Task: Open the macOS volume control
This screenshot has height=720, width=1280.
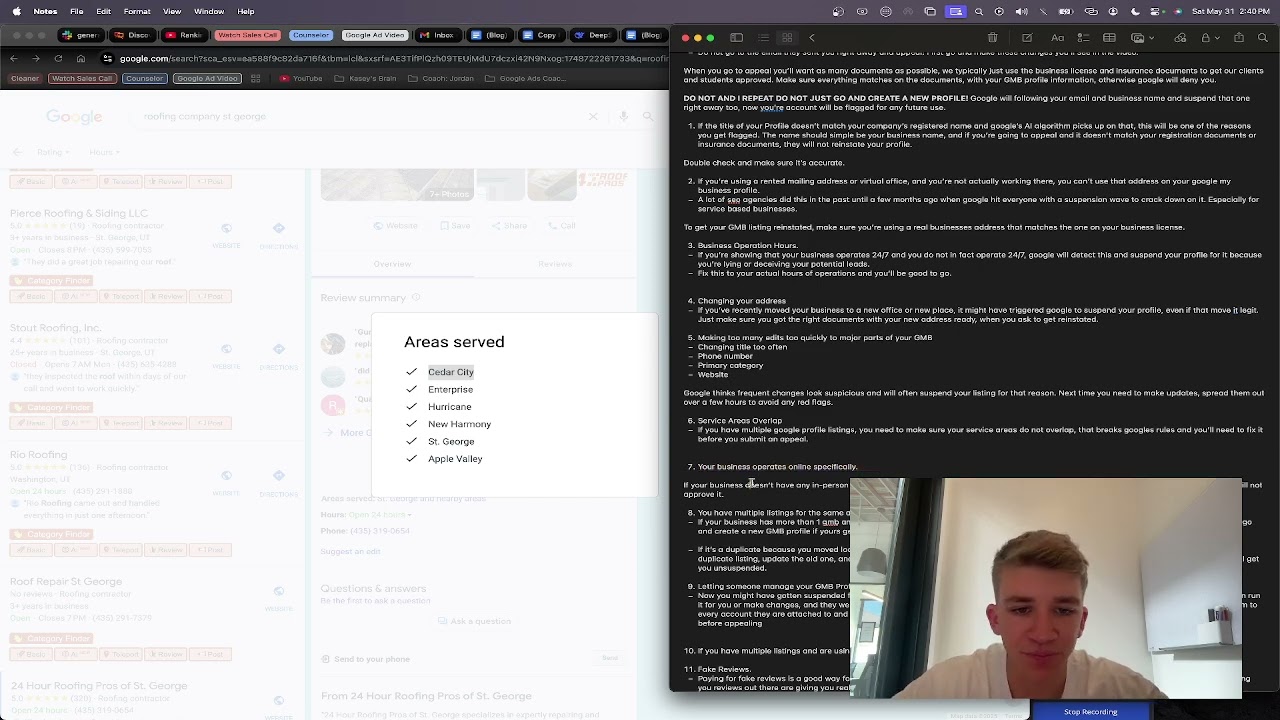Action: coord(1021,11)
